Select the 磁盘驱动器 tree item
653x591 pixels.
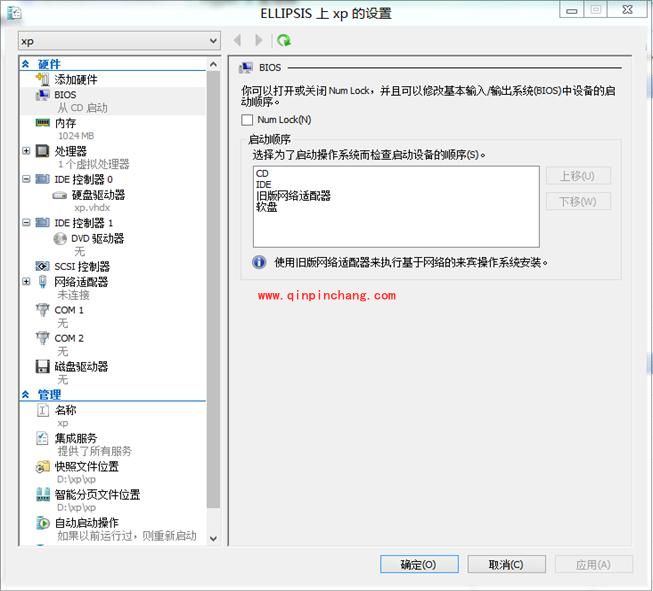click(81, 367)
